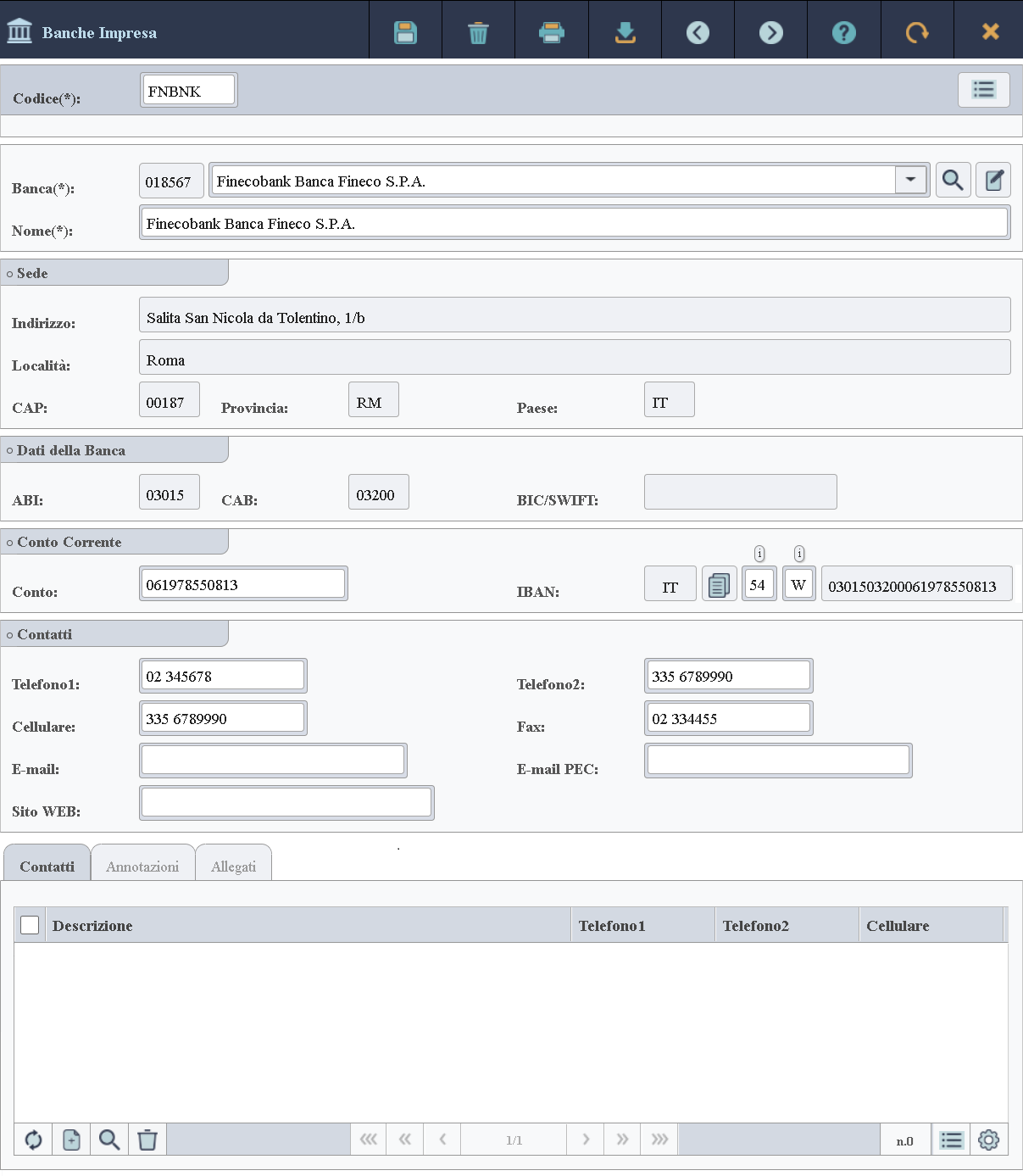
Task: Collapse the Contatti section header
Action: (114, 634)
